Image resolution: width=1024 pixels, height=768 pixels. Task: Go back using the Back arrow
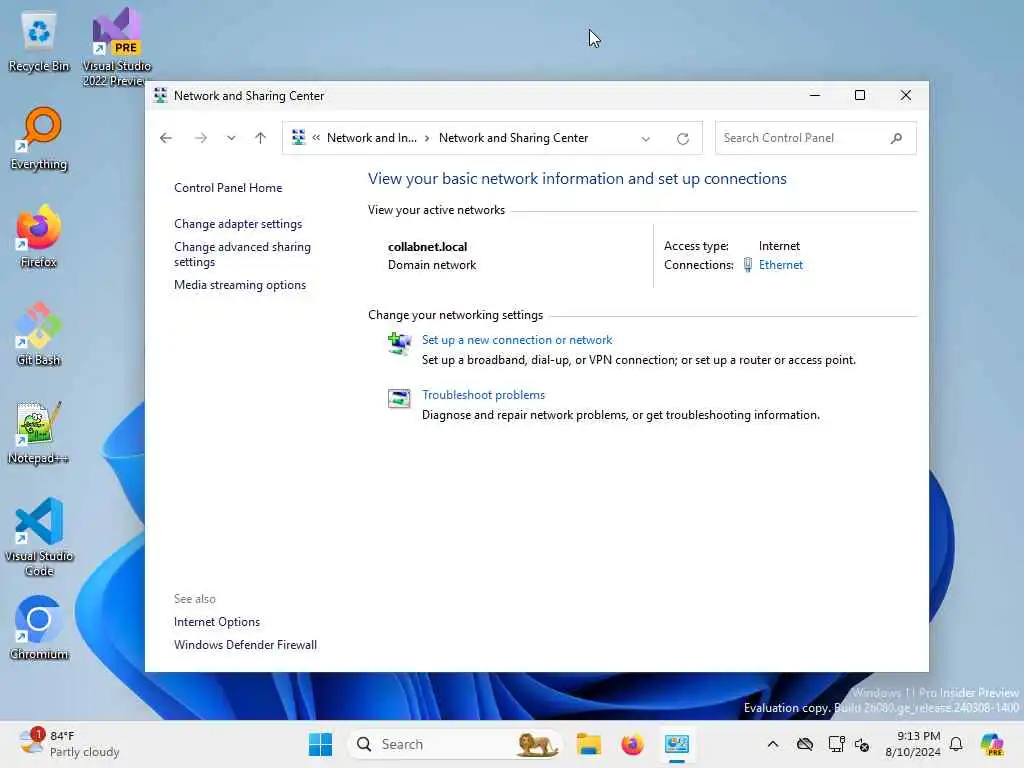pos(166,138)
